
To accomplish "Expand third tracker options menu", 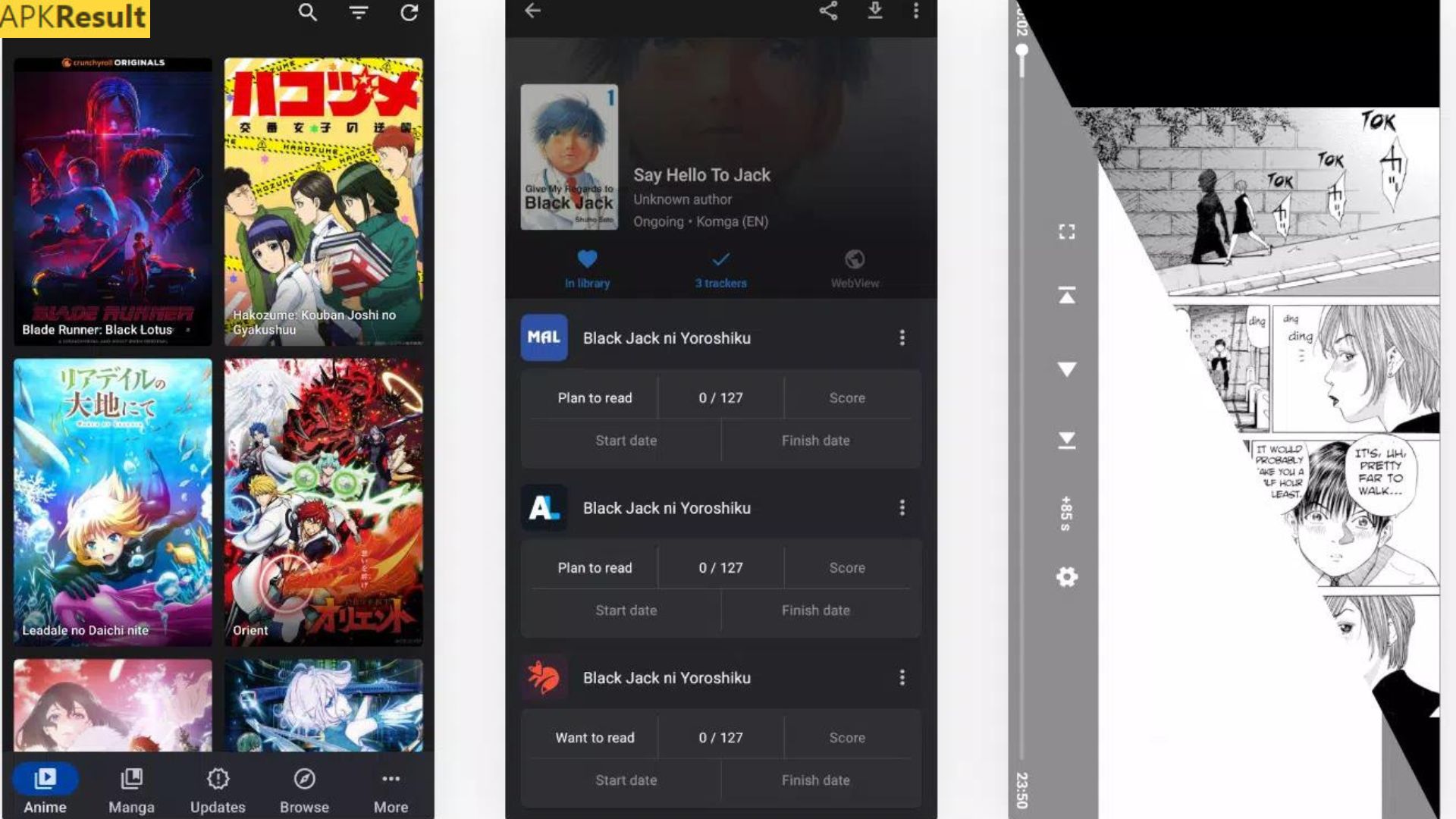I will (902, 677).
